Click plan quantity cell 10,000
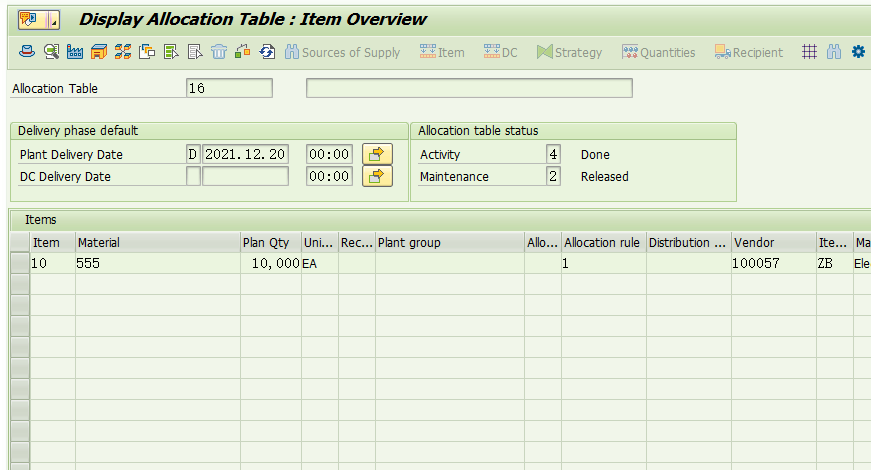The width and height of the screenshot is (871, 470). click(x=271, y=263)
